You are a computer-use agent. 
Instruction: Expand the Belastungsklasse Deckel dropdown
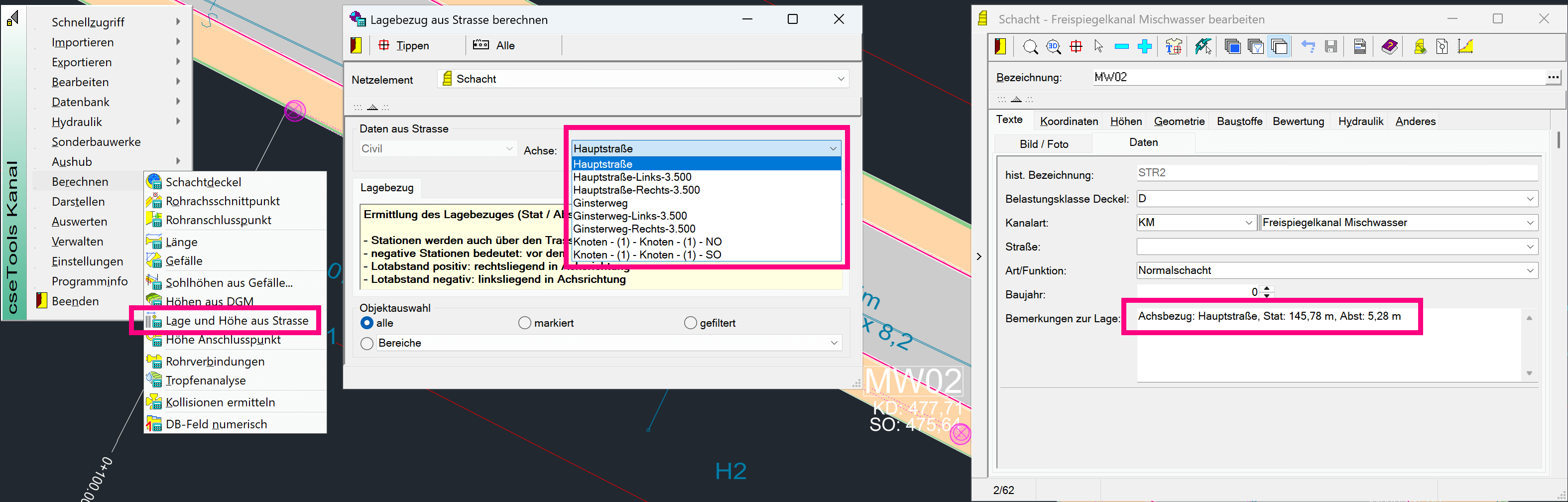[1530, 199]
